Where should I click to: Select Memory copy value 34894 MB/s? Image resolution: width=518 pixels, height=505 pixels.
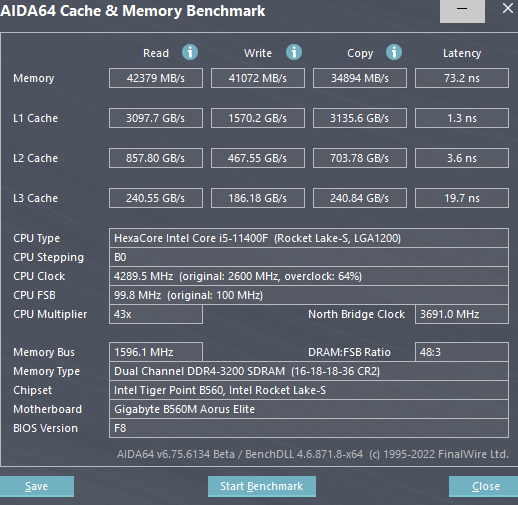[360, 78]
